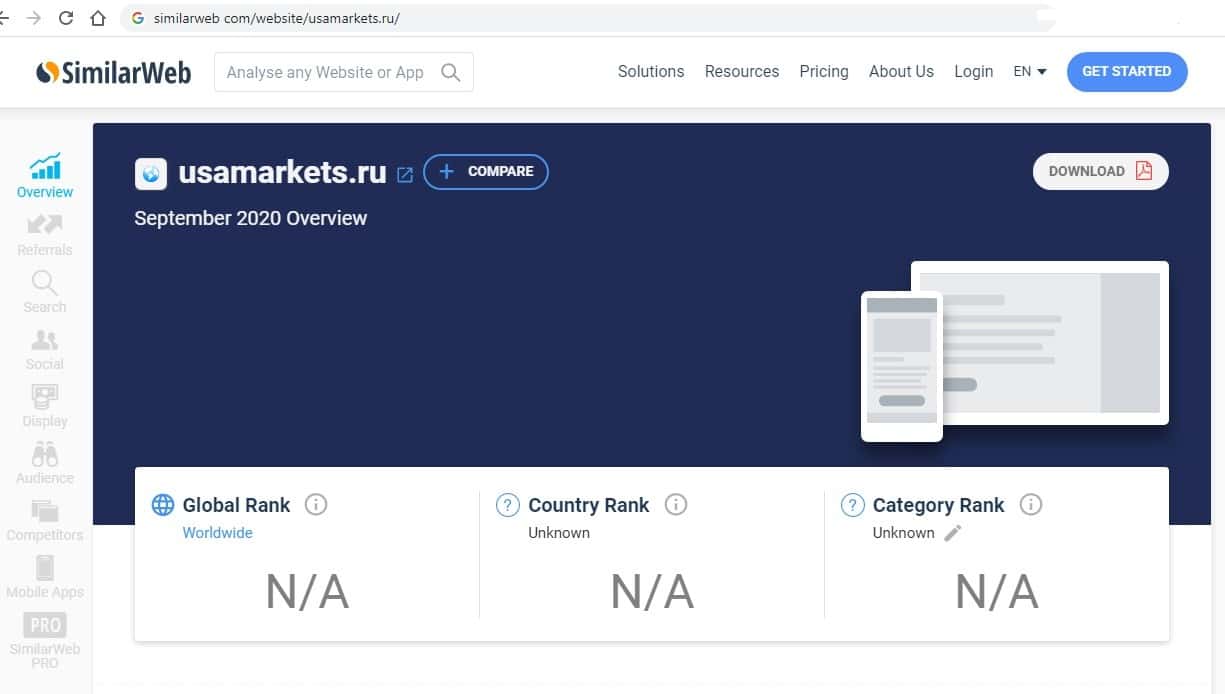Click the COMPARE button
The image size is (1225, 694).
coord(486,172)
